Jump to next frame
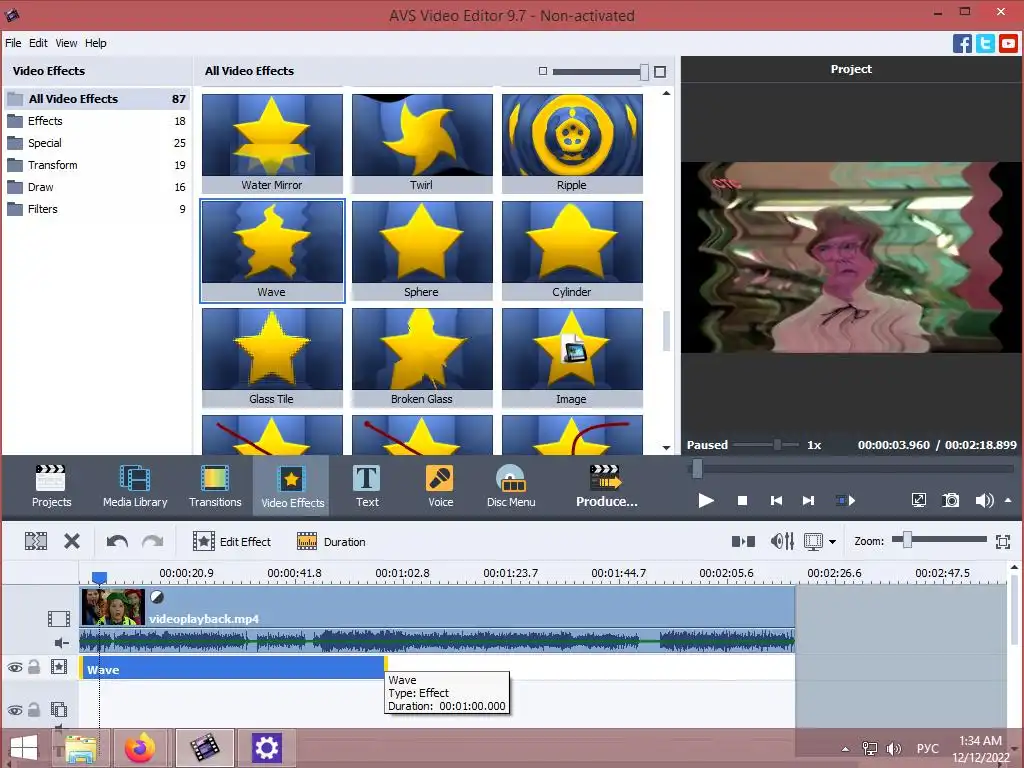 [x=808, y=501]
